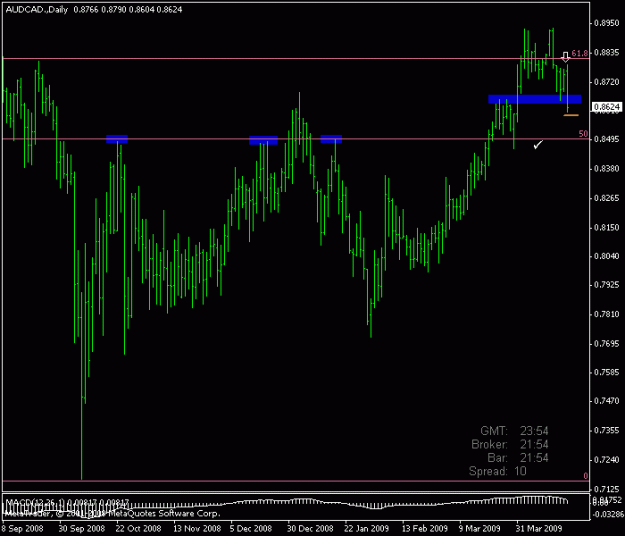The height and width of the screenshot is (536, 625).
Task: Click the 61.8 Fibonacci level label
Action: (x=579, y=53)
